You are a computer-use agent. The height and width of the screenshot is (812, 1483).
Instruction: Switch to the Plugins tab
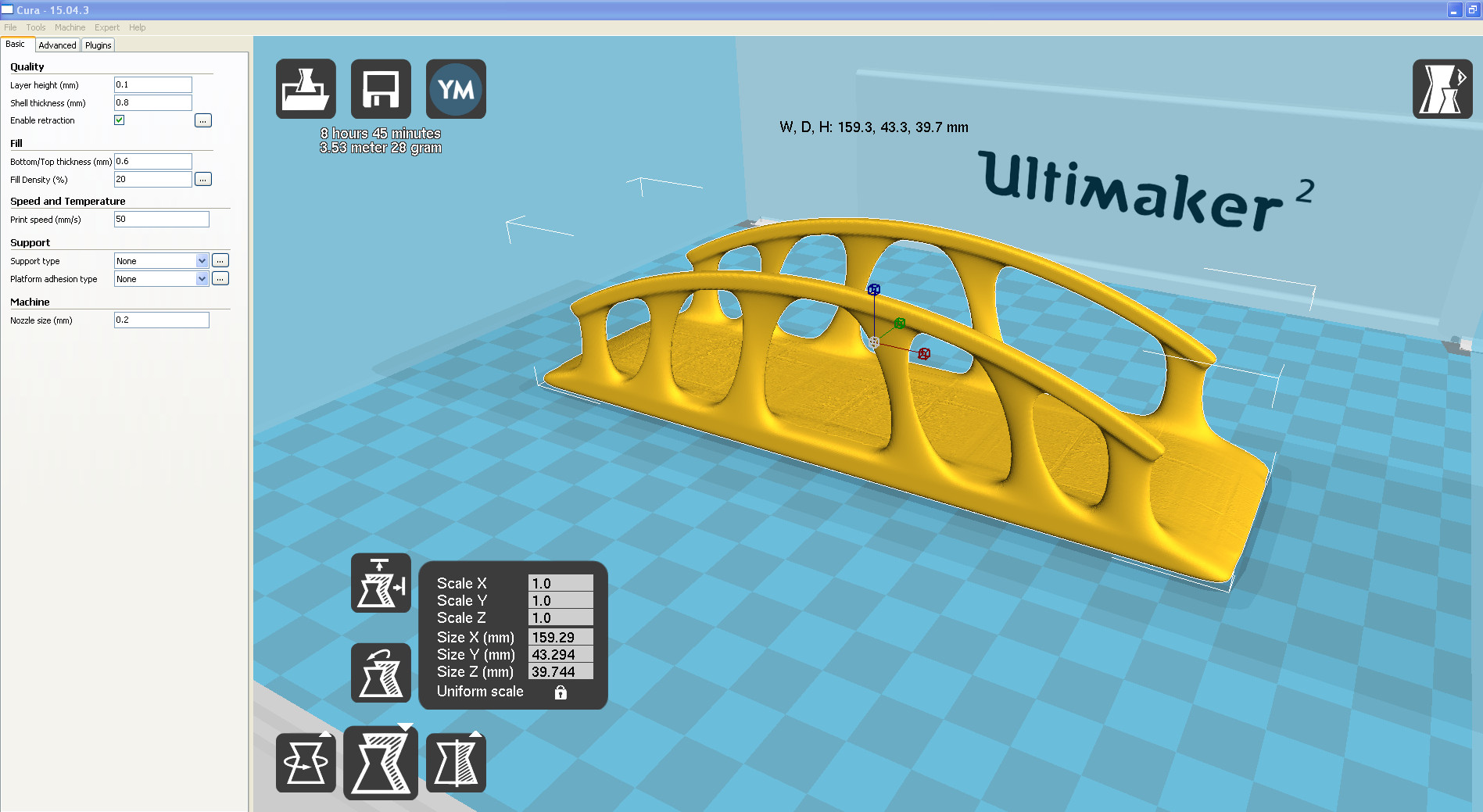[x=99, y=45]
